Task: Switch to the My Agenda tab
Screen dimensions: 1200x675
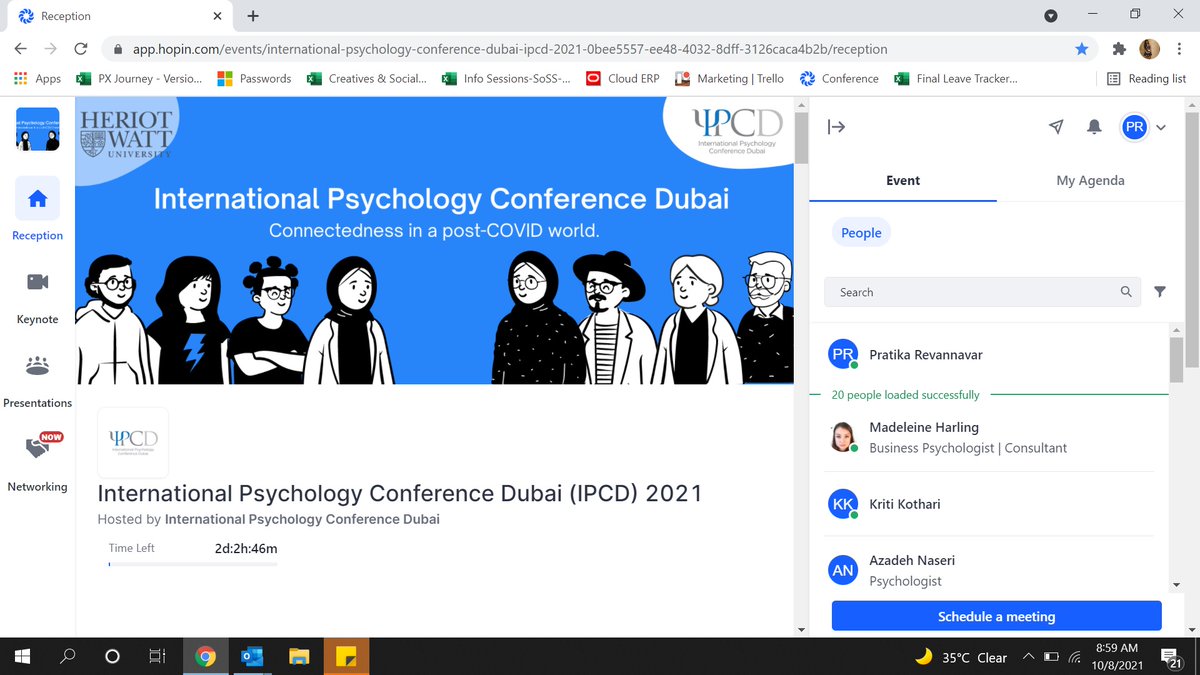Action: pyautogui.click(x=1090, y=181)
